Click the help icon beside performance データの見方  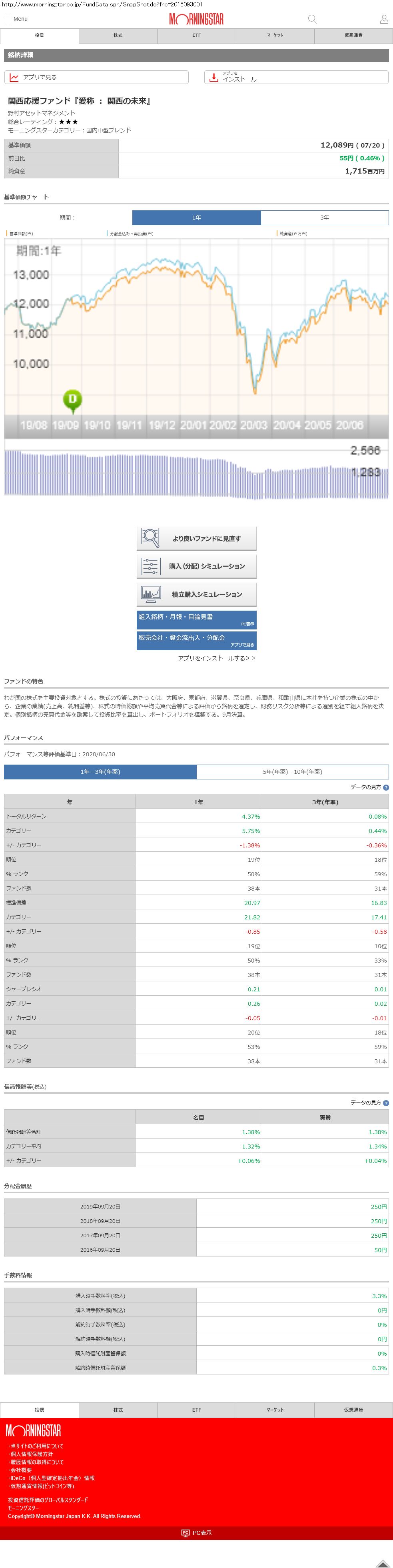point(386,787)
